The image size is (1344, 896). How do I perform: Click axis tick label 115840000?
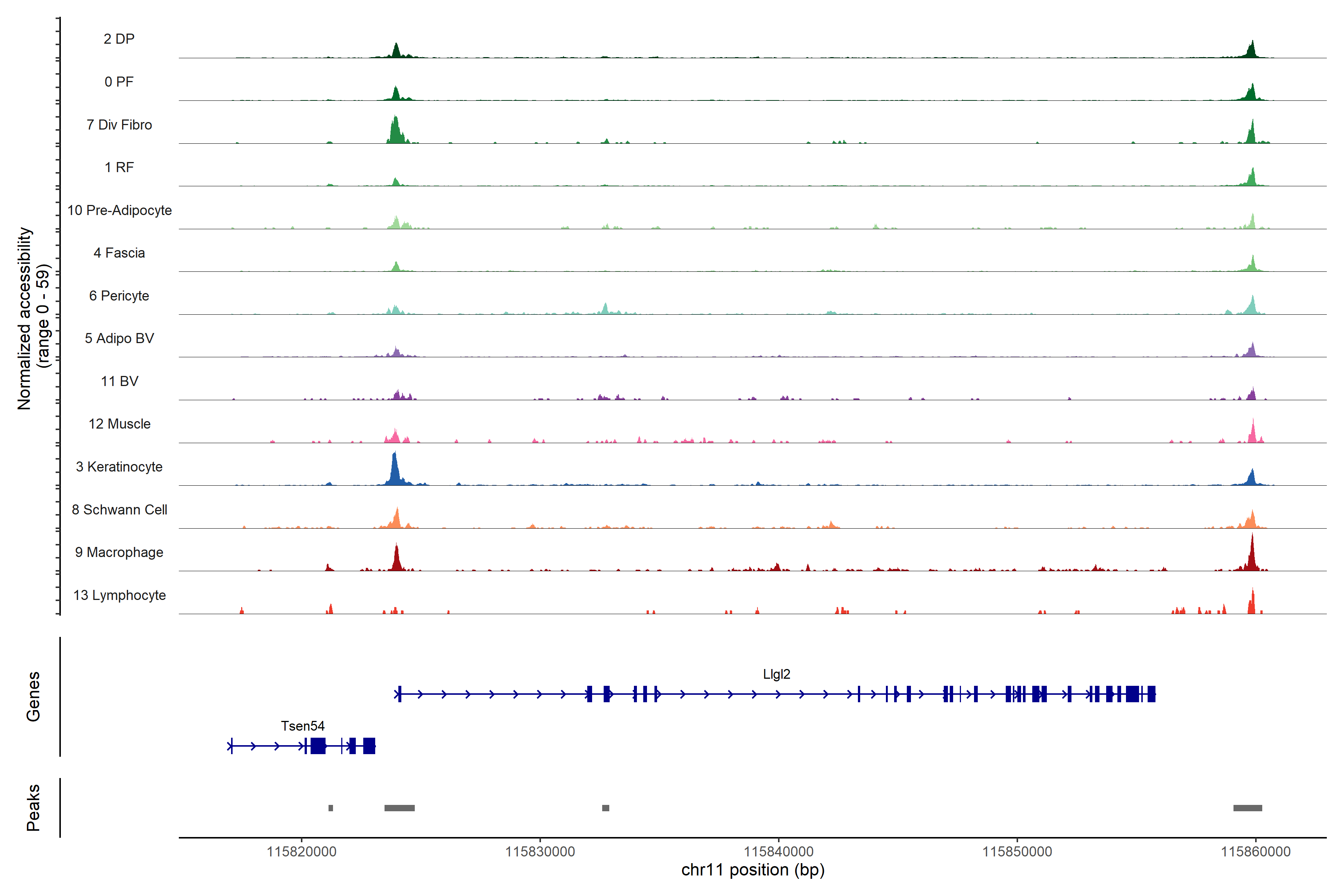coord(778,852)
